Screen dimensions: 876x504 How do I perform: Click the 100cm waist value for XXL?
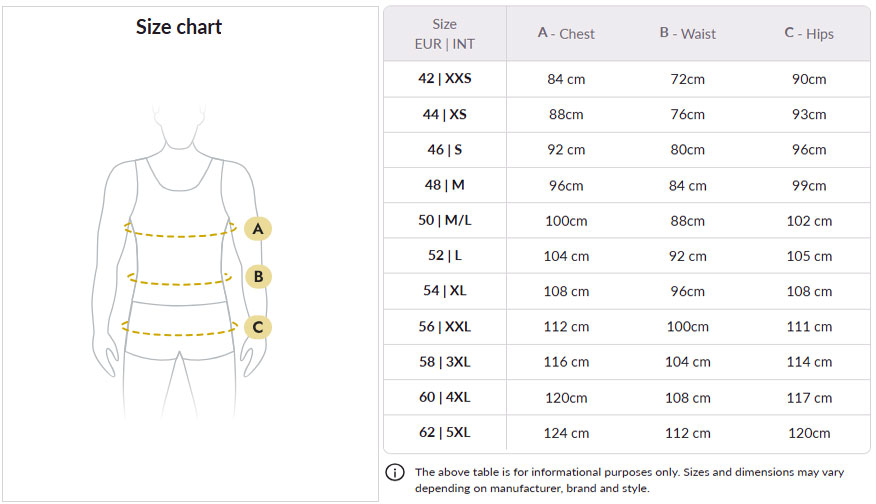point(687,327)
